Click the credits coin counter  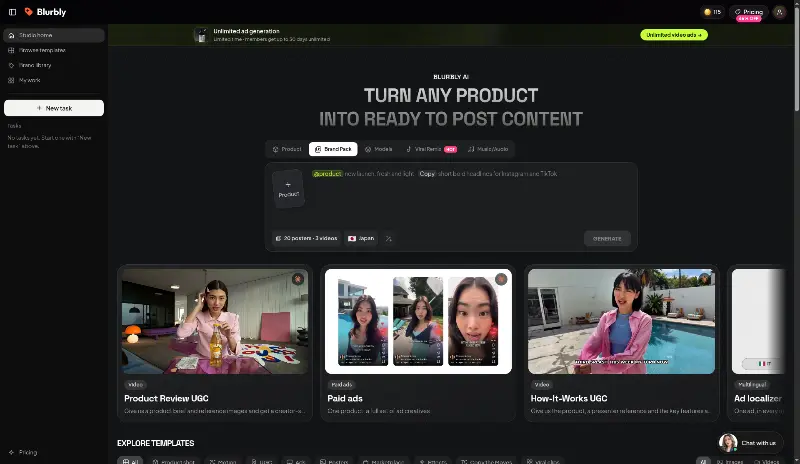[x=712, y=12]
